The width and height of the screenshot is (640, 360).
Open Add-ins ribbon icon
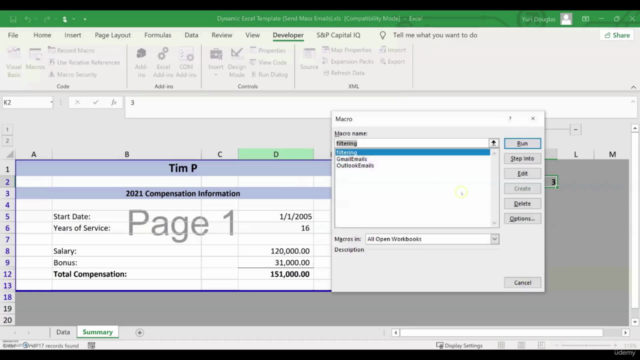click(x=141, y=62)
